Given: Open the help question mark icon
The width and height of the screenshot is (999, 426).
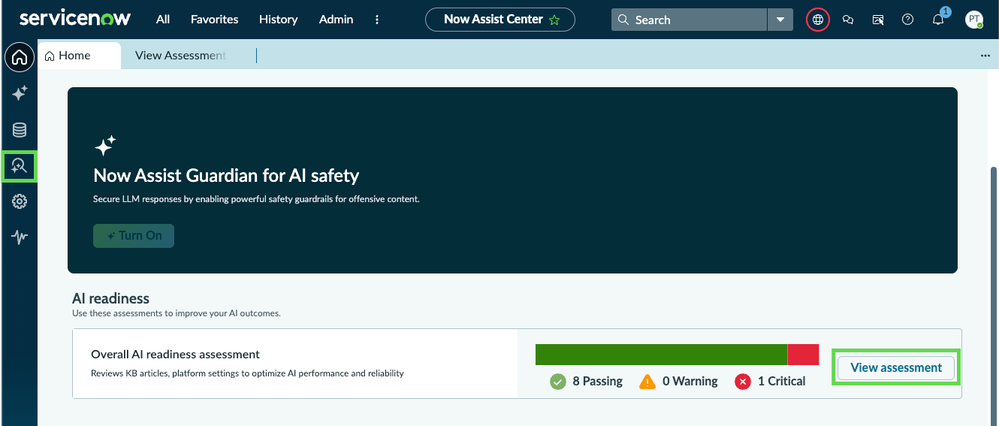Looking at the screenshot, I should click(x=908, y=20).
